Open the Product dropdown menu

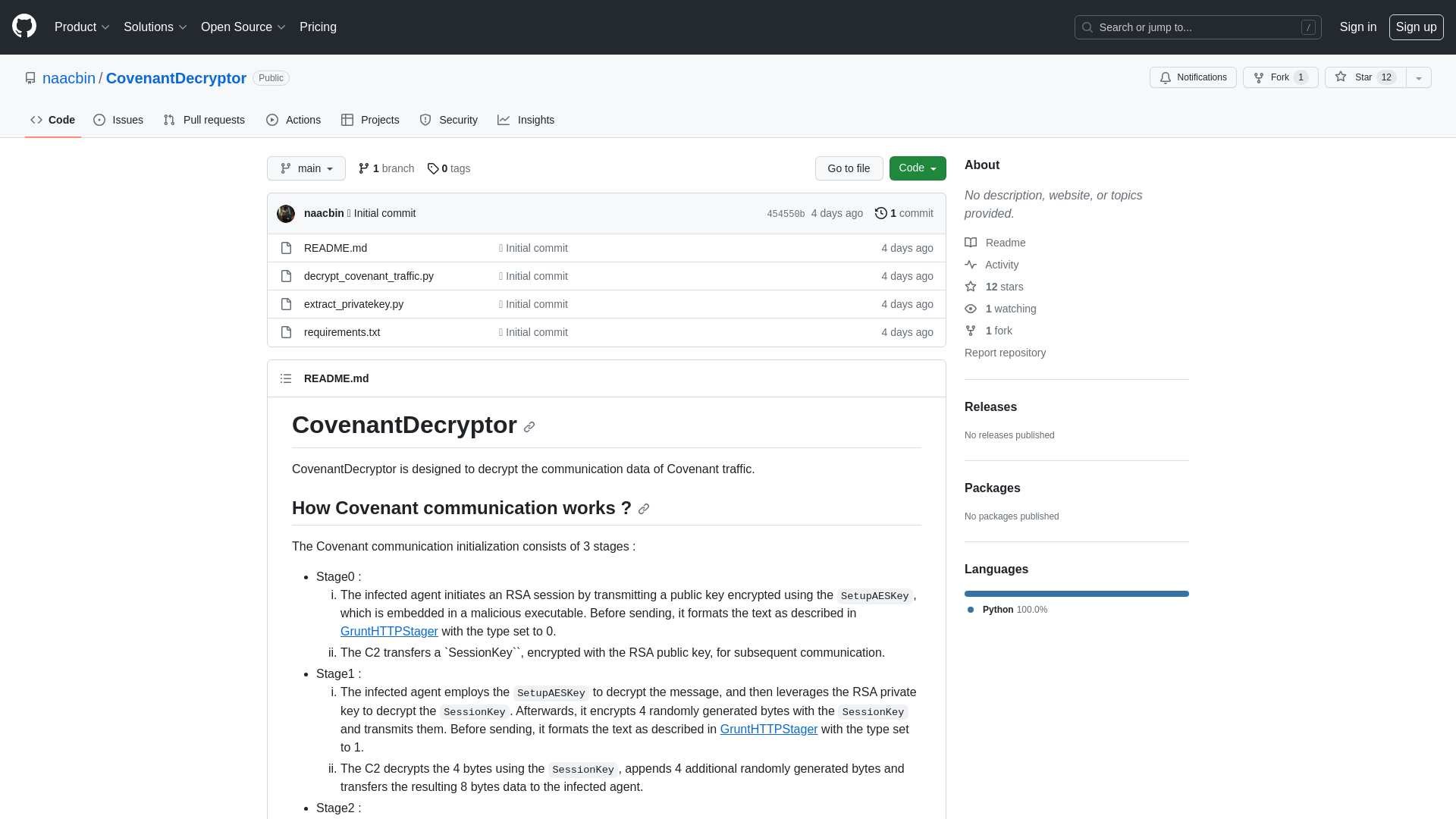tap(82, 27)
